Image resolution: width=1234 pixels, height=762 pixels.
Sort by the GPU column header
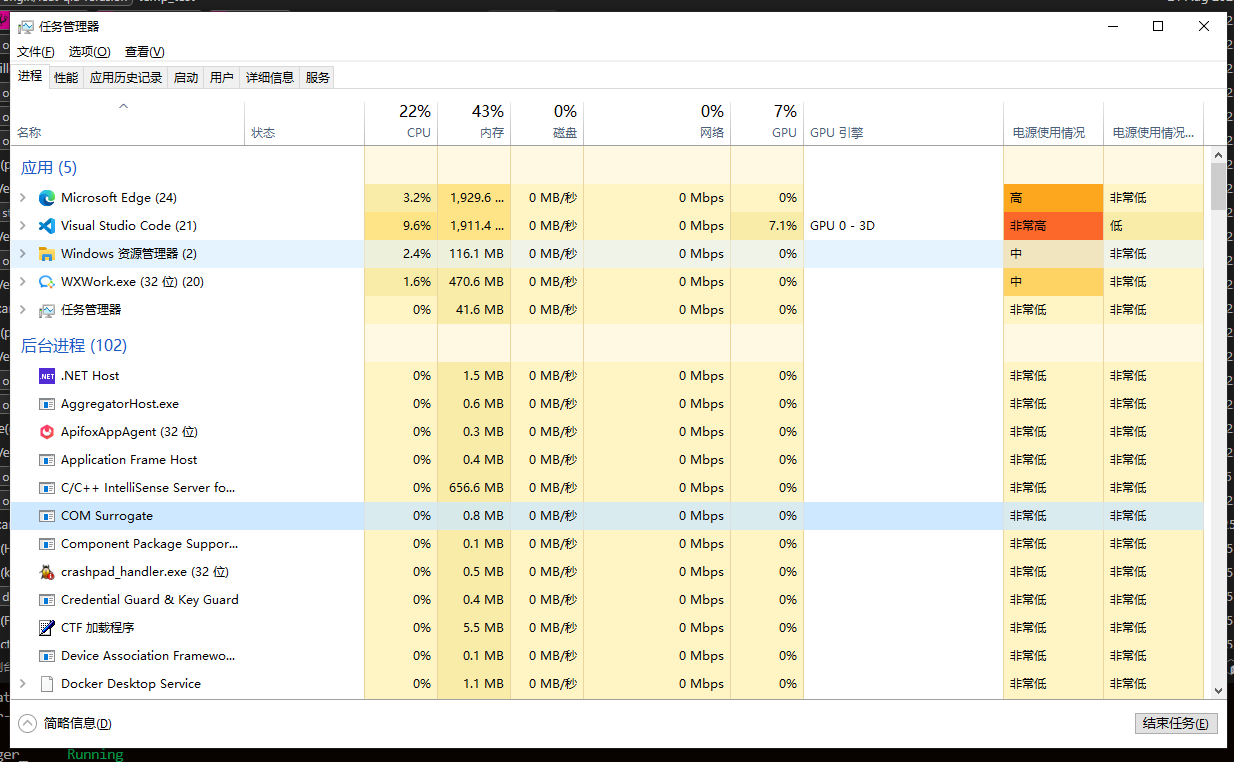click(767, 122)
